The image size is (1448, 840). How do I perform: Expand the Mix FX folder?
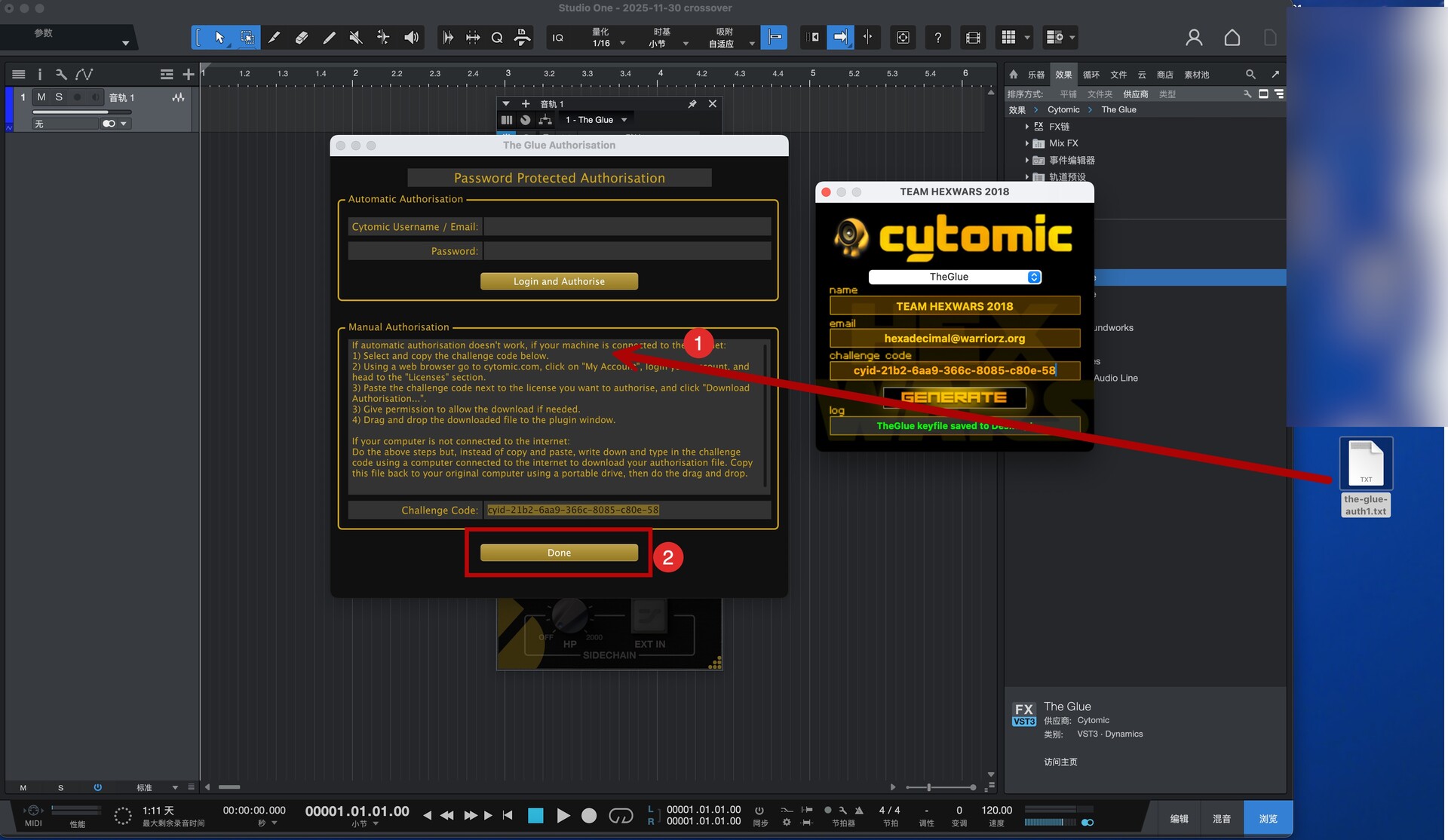pos(1026,143)
